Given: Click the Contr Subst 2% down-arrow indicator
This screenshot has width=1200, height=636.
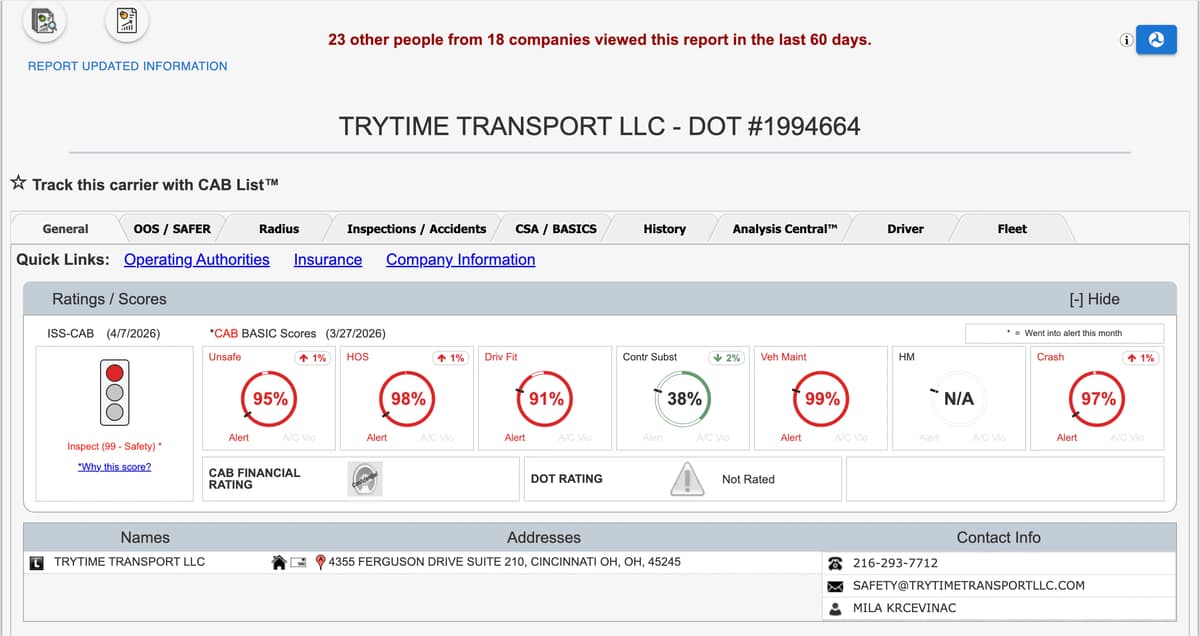Looking at the screenshot, I should coord(726,358).
